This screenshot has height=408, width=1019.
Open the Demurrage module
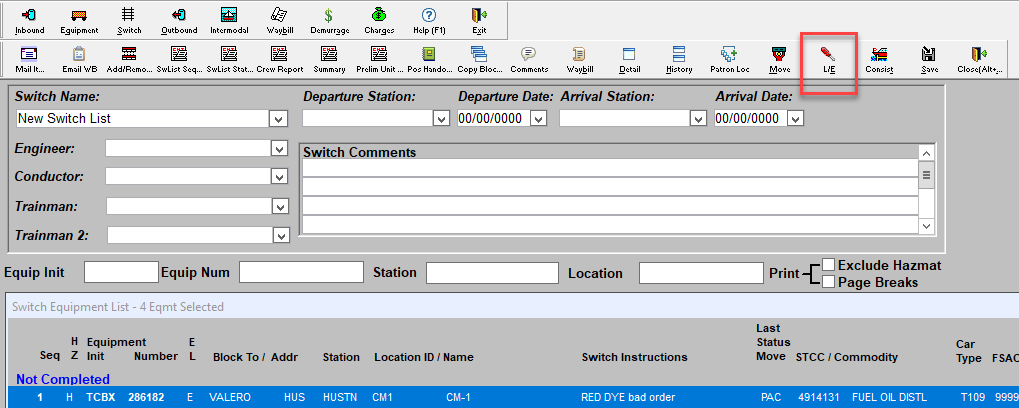tap(329, 21)
